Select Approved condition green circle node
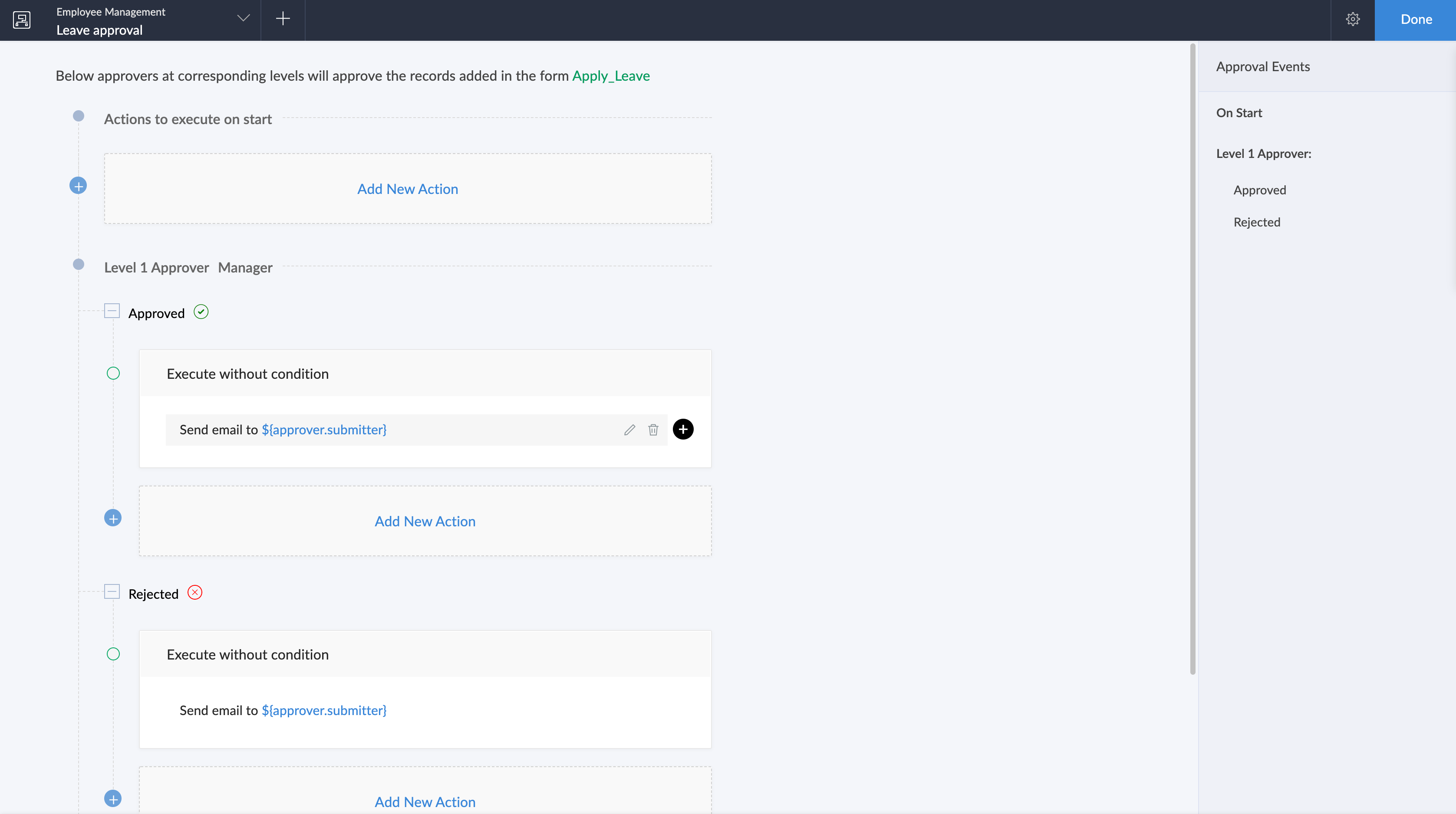Image resolution: width=1456 pixels, height=814 pixels. [113, 374]
